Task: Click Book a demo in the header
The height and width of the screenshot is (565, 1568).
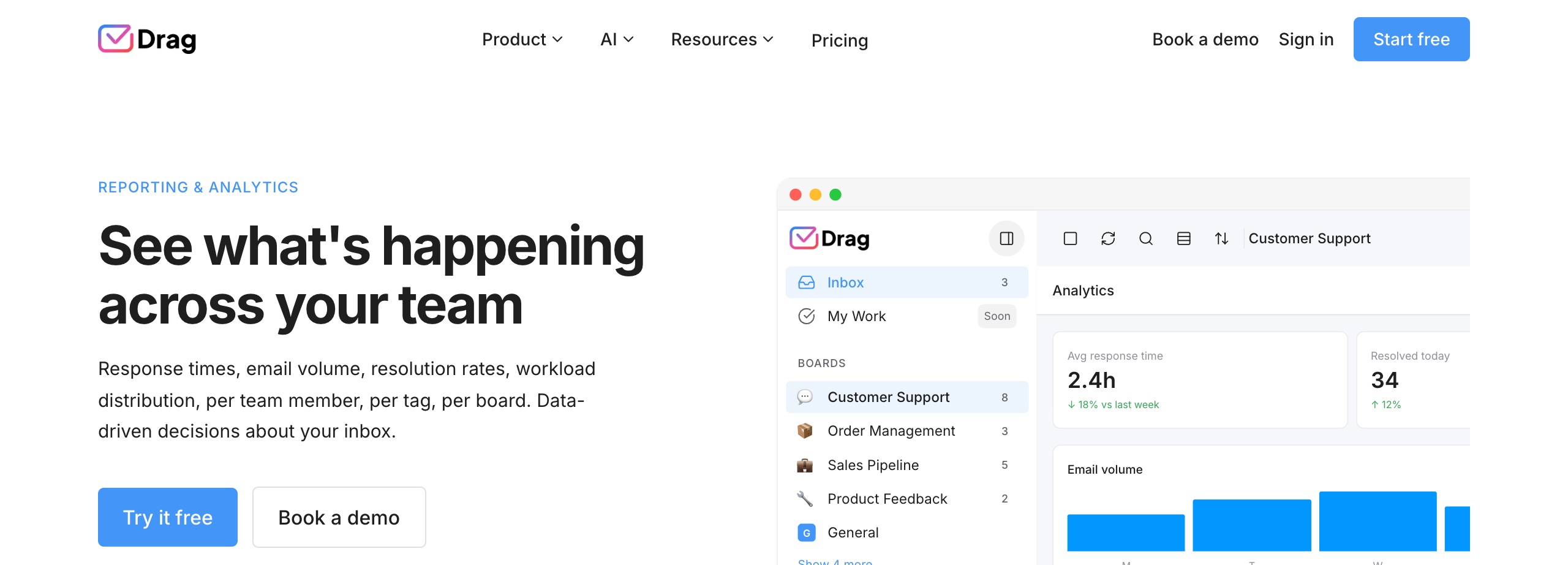Action: coord(1205,39)
